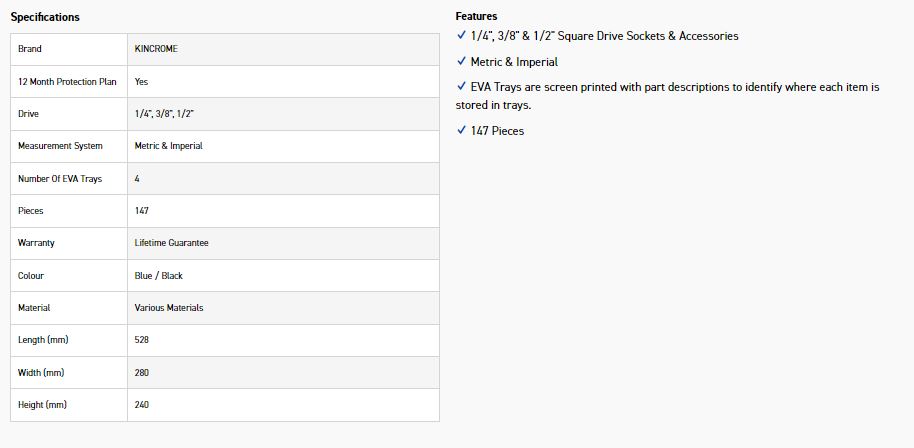Select the KINCROME brand value
Screen dimensions: 914x448
pyautogui.click(x=156, y=49)
